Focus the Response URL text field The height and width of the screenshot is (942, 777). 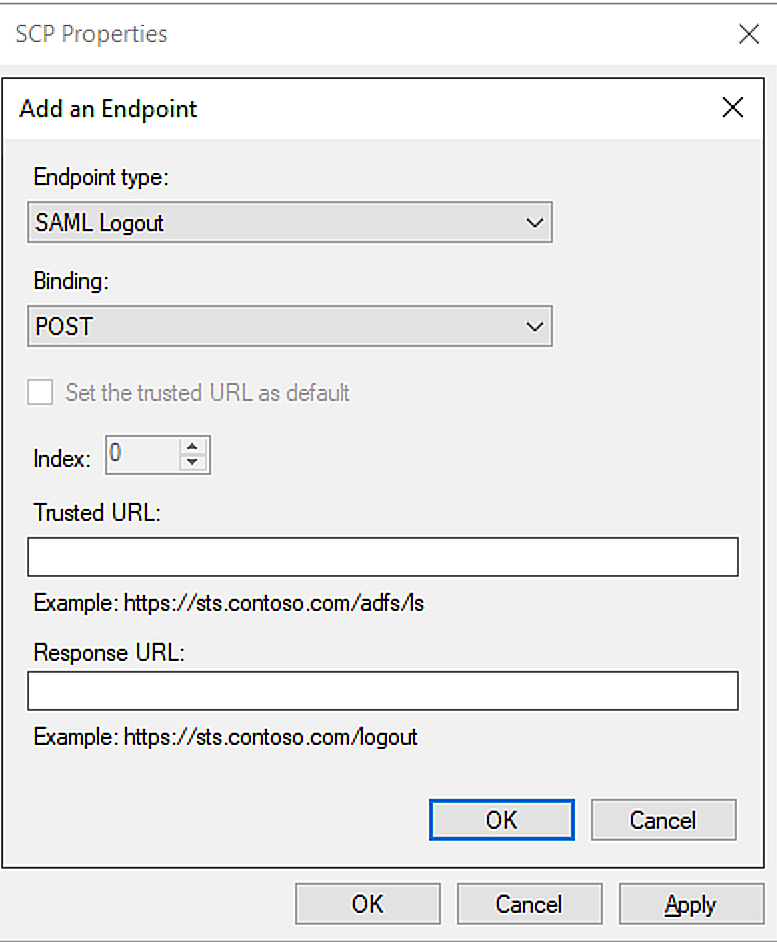pyautogui.click(x=383, y=691)
